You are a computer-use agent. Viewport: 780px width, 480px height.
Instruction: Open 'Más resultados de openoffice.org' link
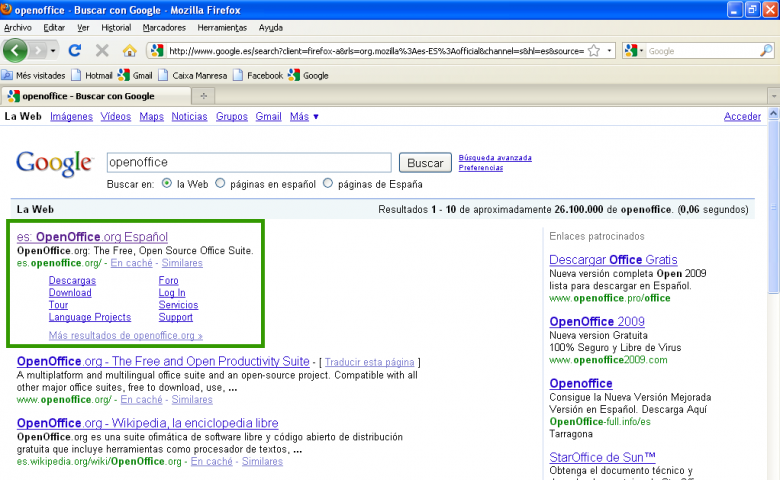click(x=125, y=336)
